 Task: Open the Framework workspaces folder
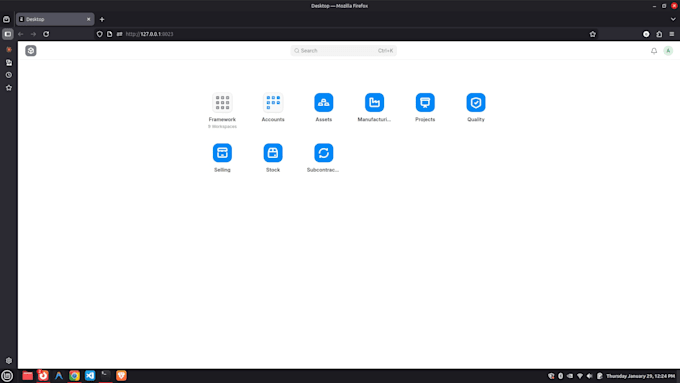point(222,103)
